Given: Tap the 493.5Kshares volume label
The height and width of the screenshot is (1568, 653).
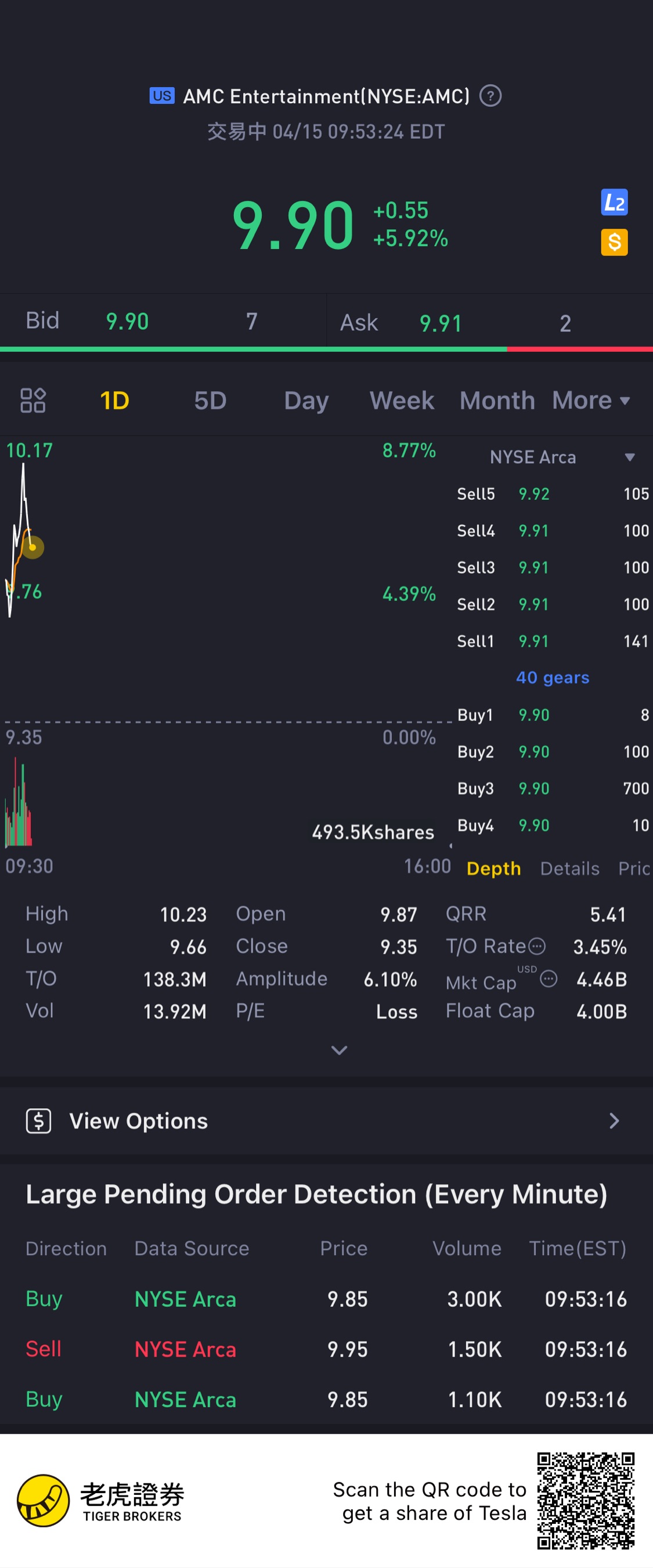Looking at the screenshot, I should click(x=373, y=832).
